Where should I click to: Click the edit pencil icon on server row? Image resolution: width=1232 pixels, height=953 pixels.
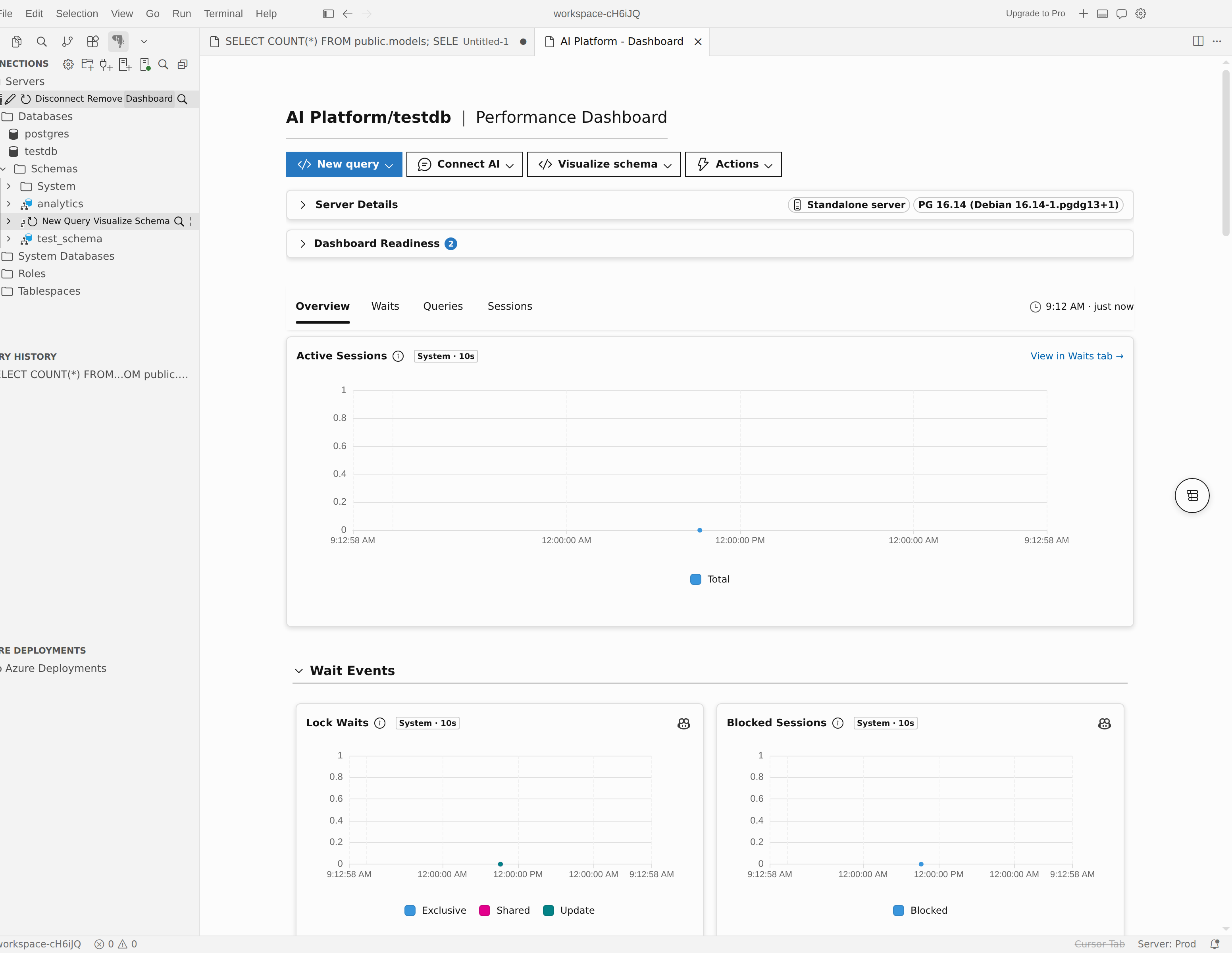coord(11,99)
